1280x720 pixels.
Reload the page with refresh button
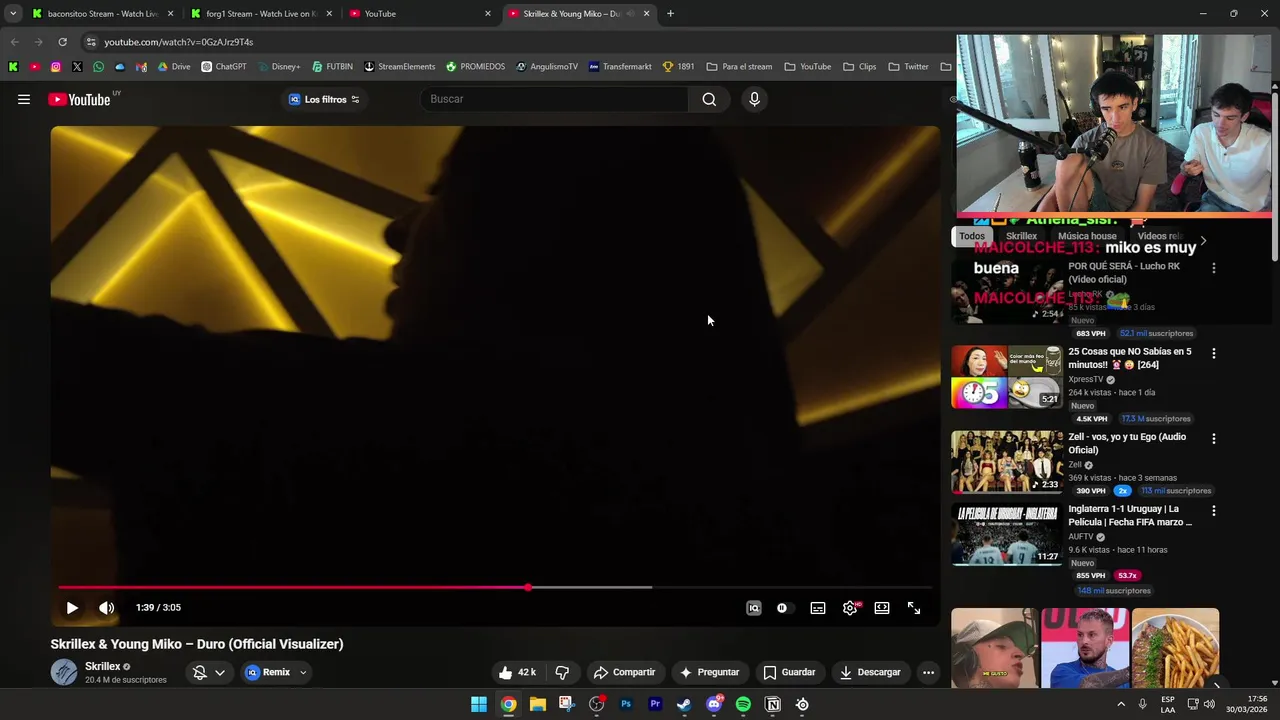pos(62,42)
